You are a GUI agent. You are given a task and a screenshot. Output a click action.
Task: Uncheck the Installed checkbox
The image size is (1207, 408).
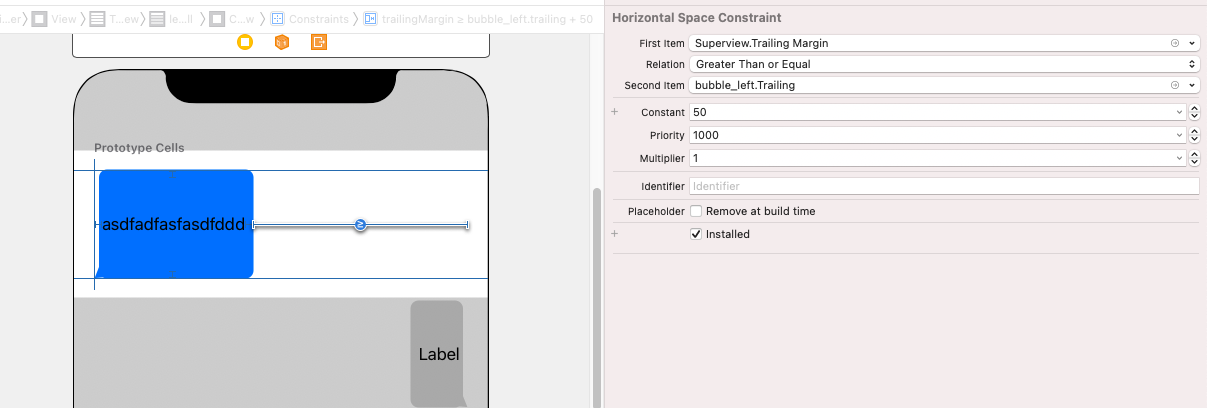coord(696,234)
